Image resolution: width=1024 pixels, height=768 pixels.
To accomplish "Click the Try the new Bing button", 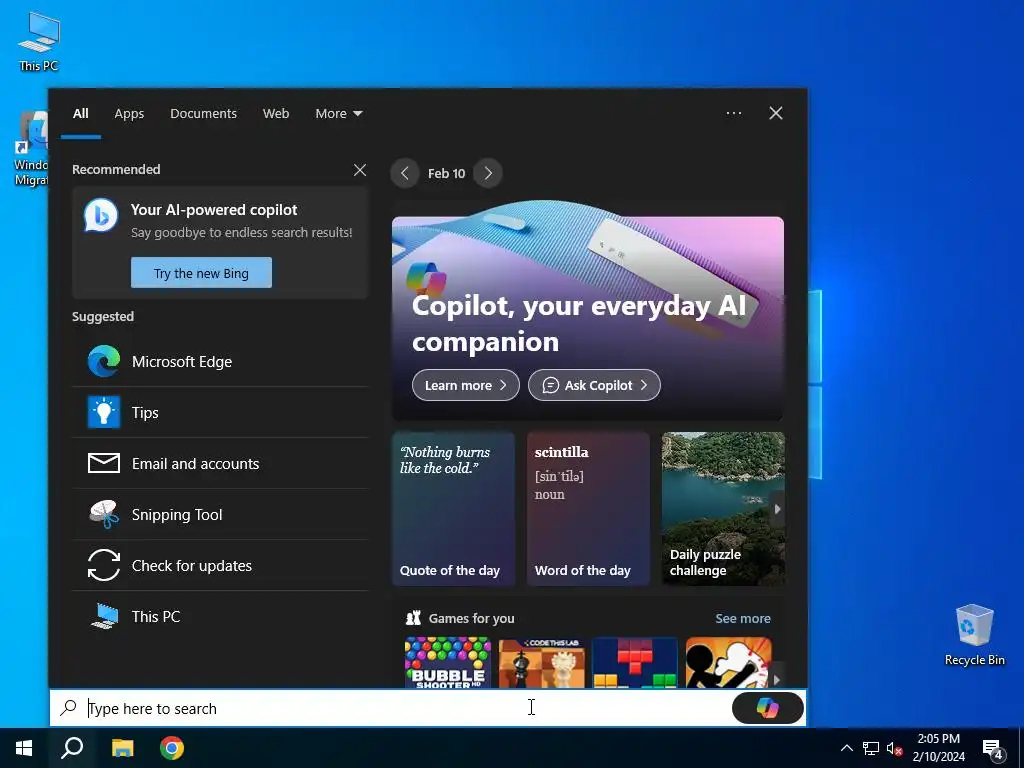I will click(x=201, y=273).
